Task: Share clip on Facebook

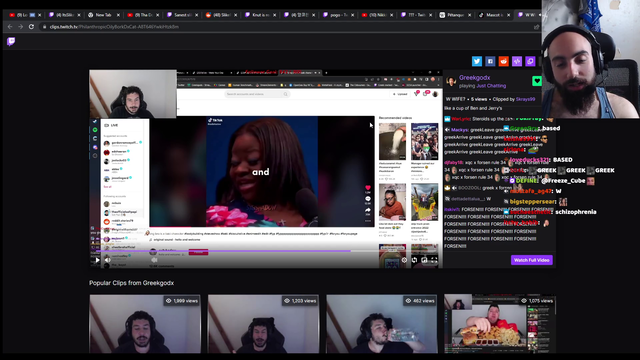Action: pyautogui.click(x=490, y=61)
